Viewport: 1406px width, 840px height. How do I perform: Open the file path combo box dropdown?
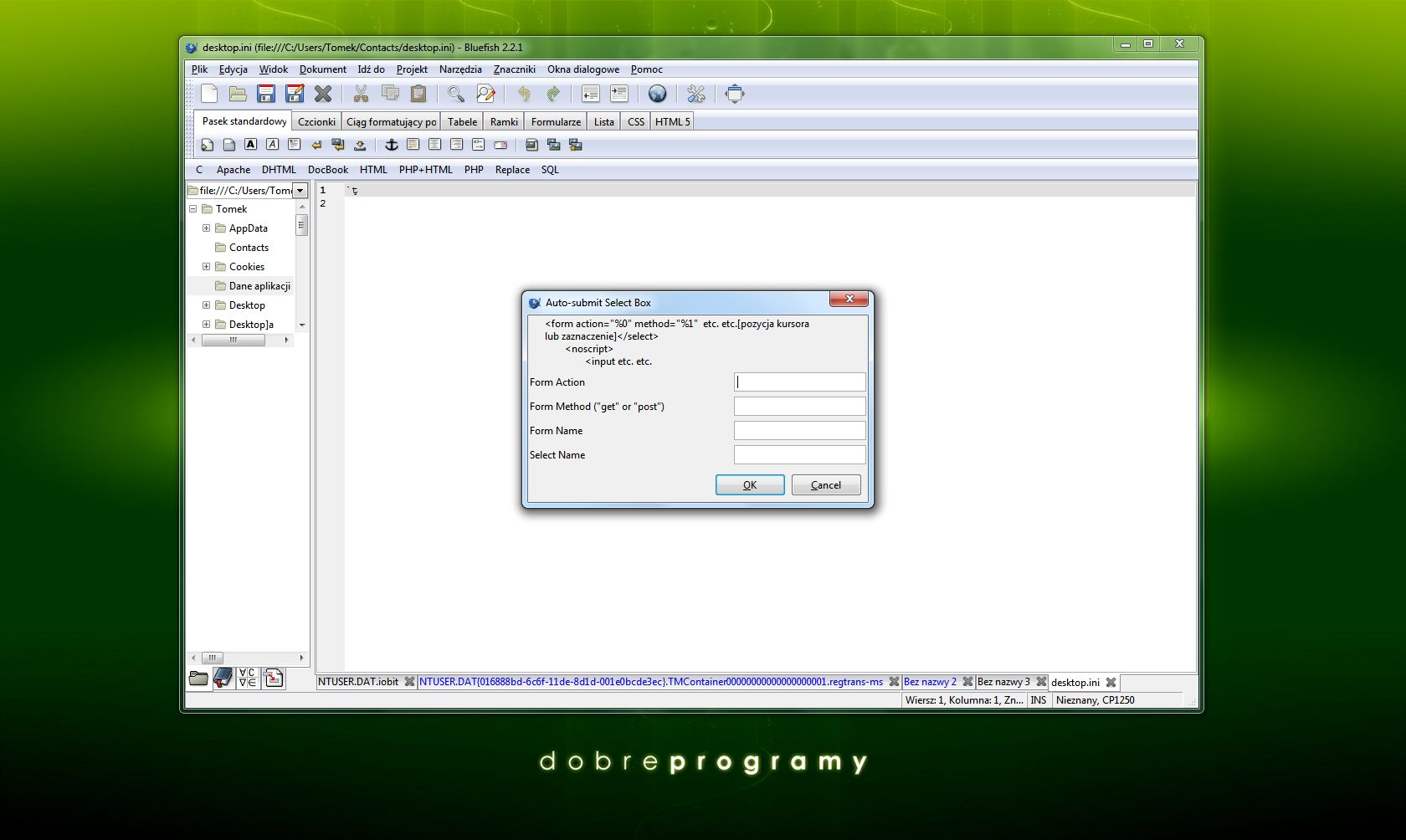click(x=300, y=191)
